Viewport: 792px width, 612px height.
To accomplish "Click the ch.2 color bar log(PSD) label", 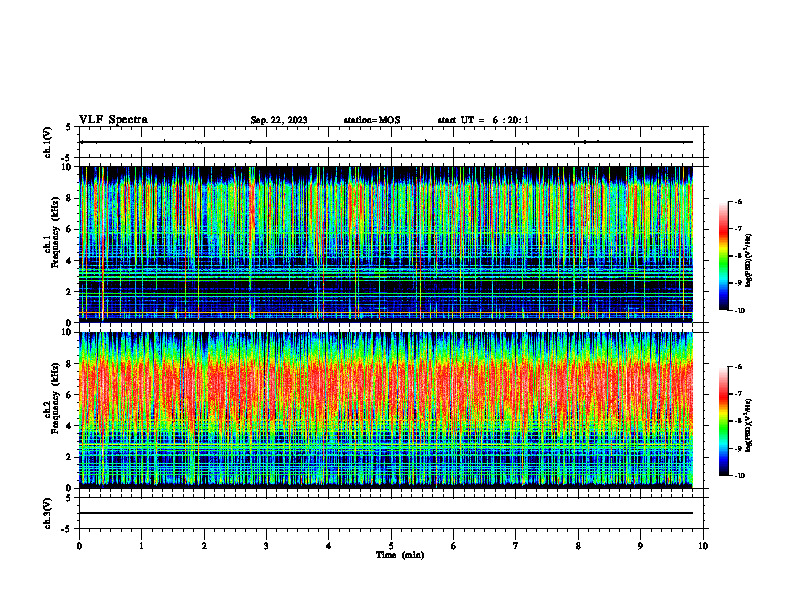I will tap(749, 426).
